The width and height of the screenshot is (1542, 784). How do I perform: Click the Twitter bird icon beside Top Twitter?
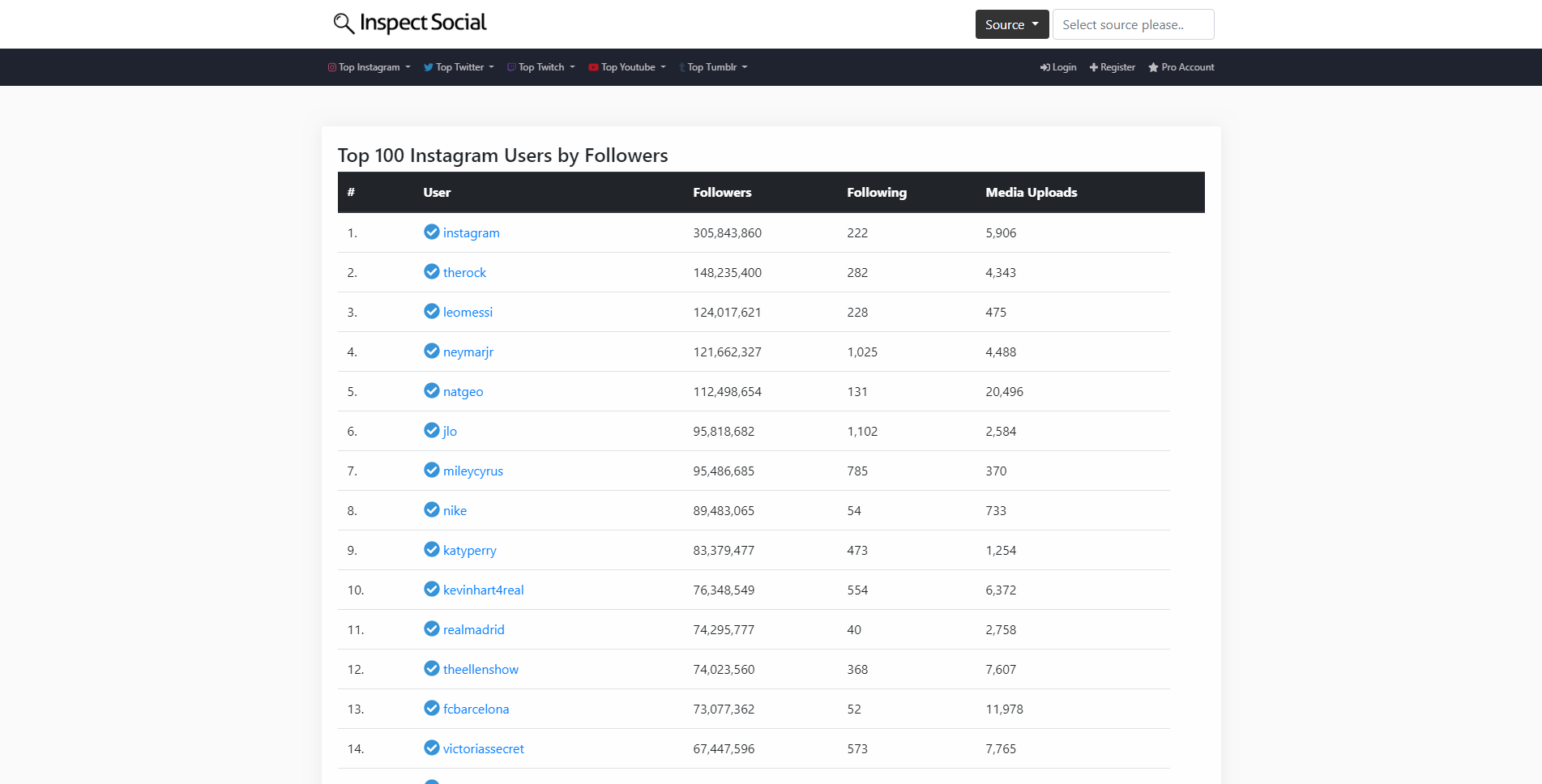click(x=428, y=67)
